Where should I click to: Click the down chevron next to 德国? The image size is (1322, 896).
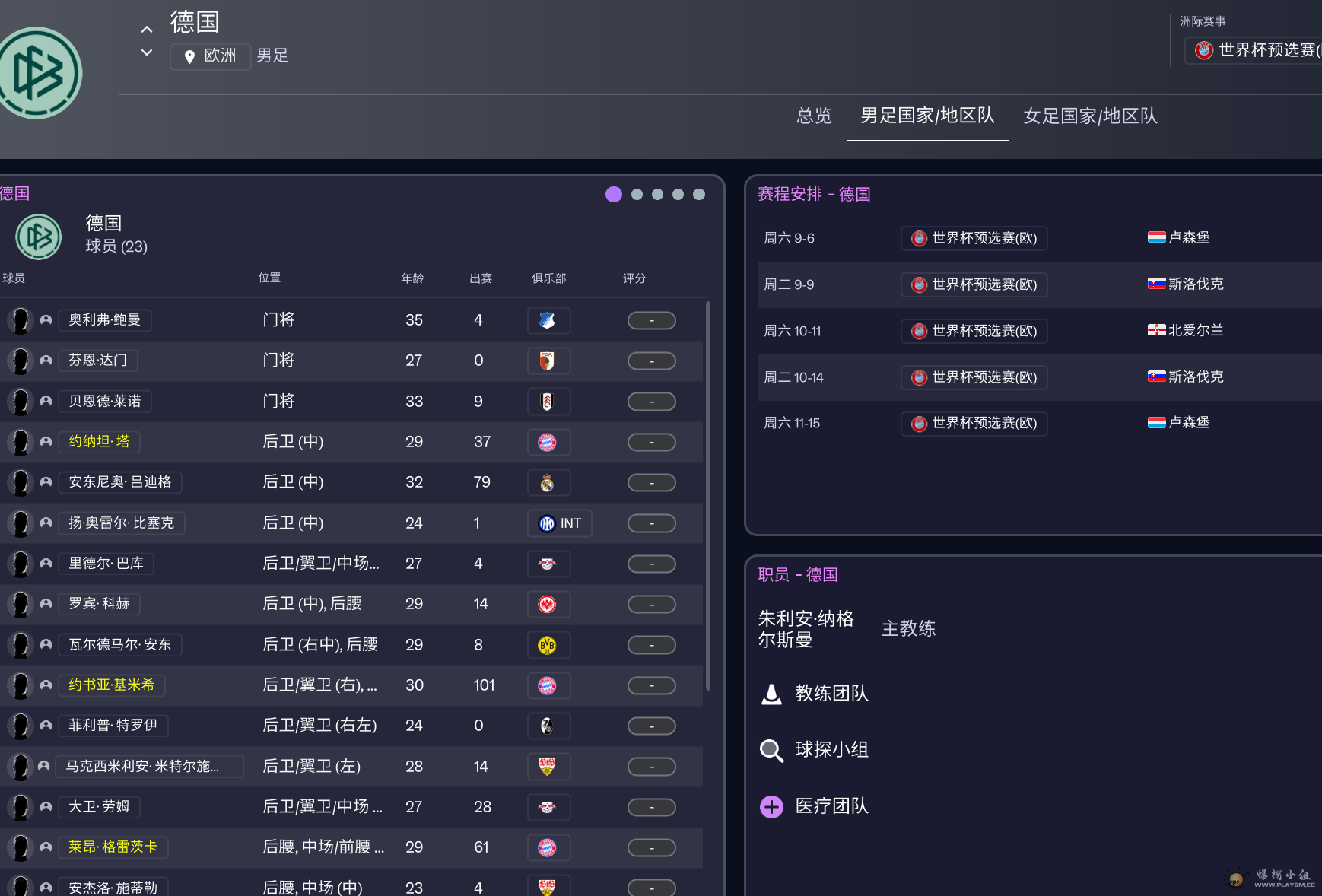click(147, 52)
